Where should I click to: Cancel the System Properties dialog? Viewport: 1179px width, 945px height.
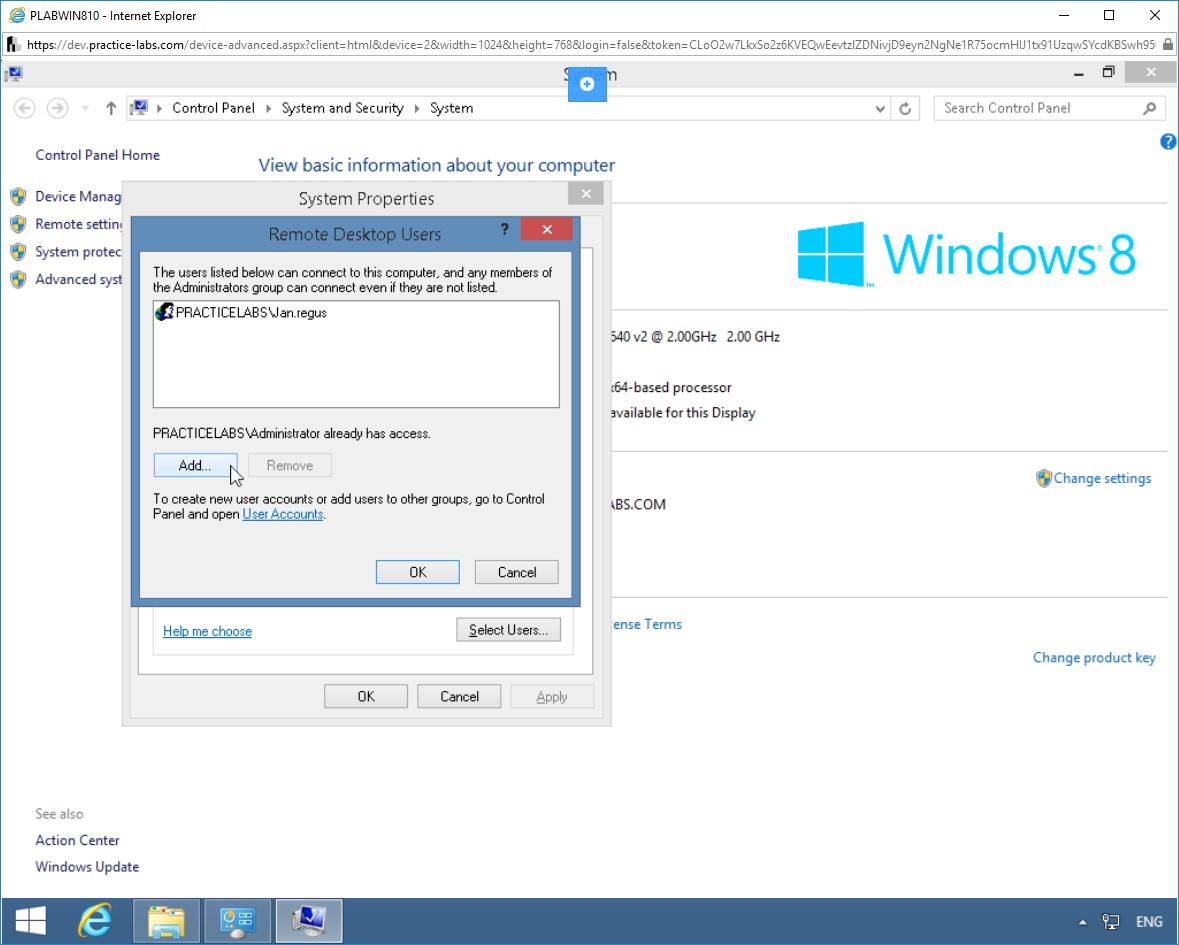[459, 697]
